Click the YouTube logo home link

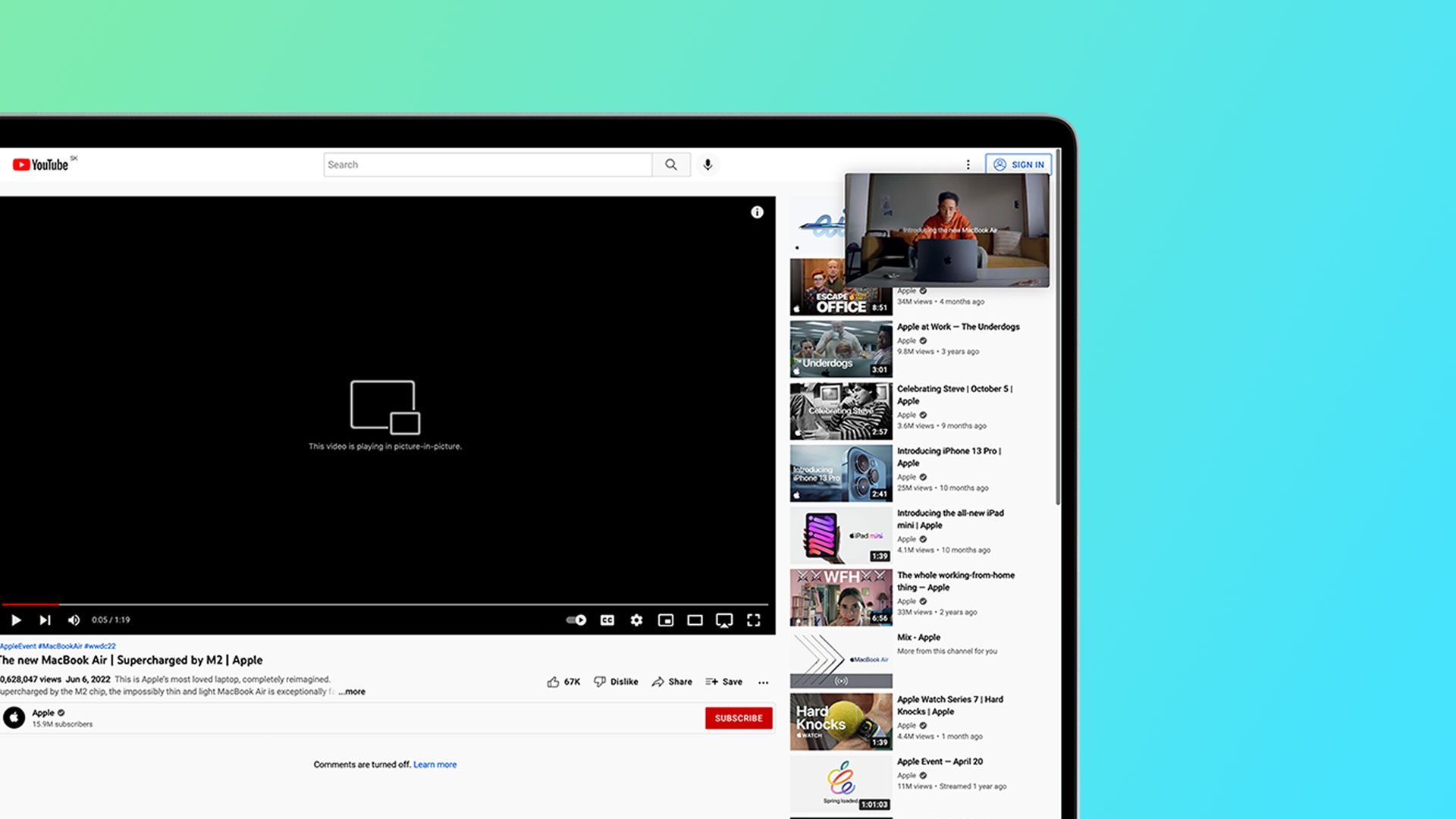pos(42,165)
